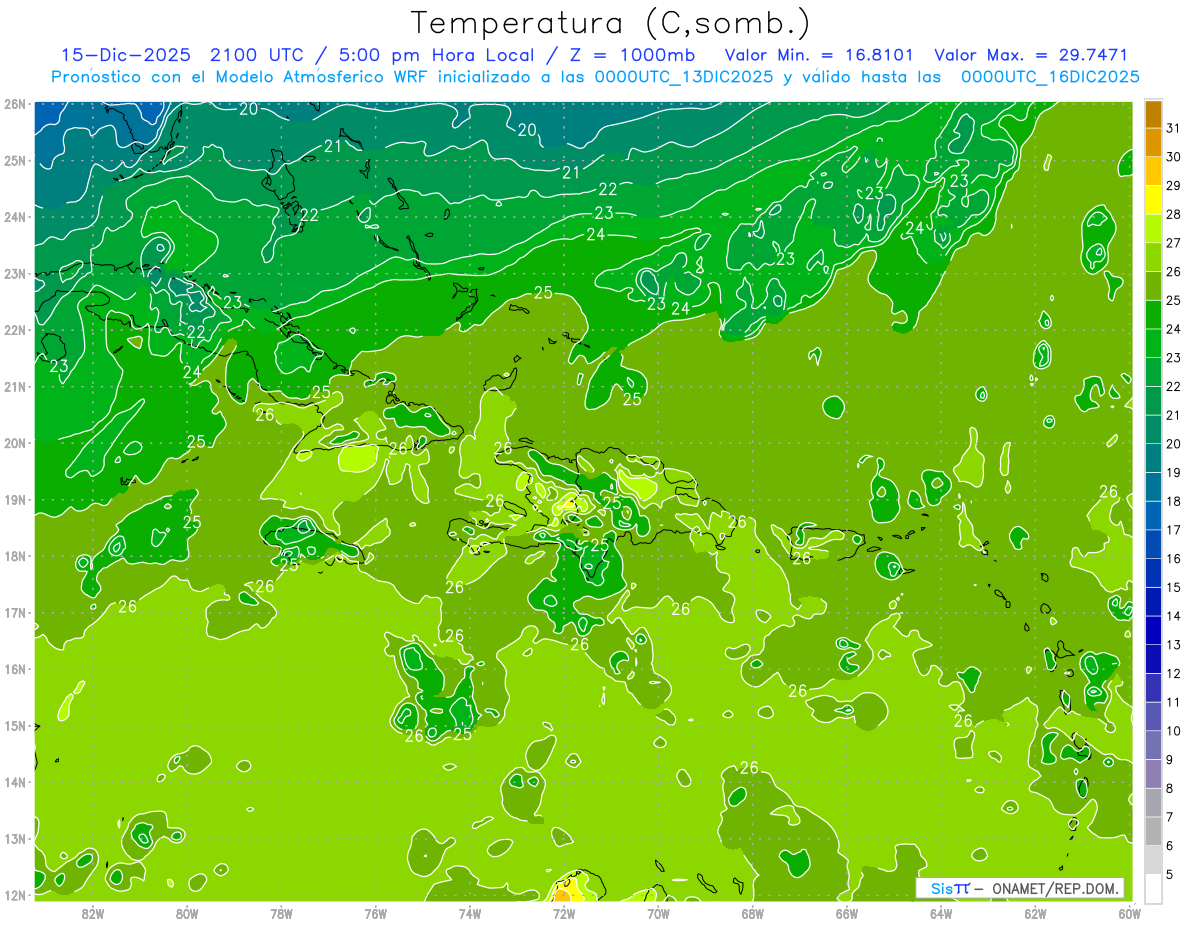Click the 'Z = 1000mb' level label

(x=631, y=55)
